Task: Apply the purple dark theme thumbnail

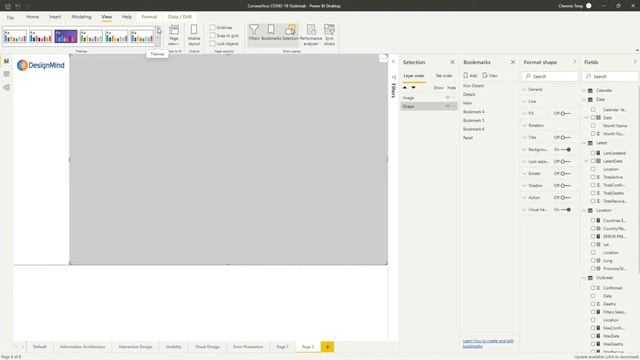Action: [66, 36]
